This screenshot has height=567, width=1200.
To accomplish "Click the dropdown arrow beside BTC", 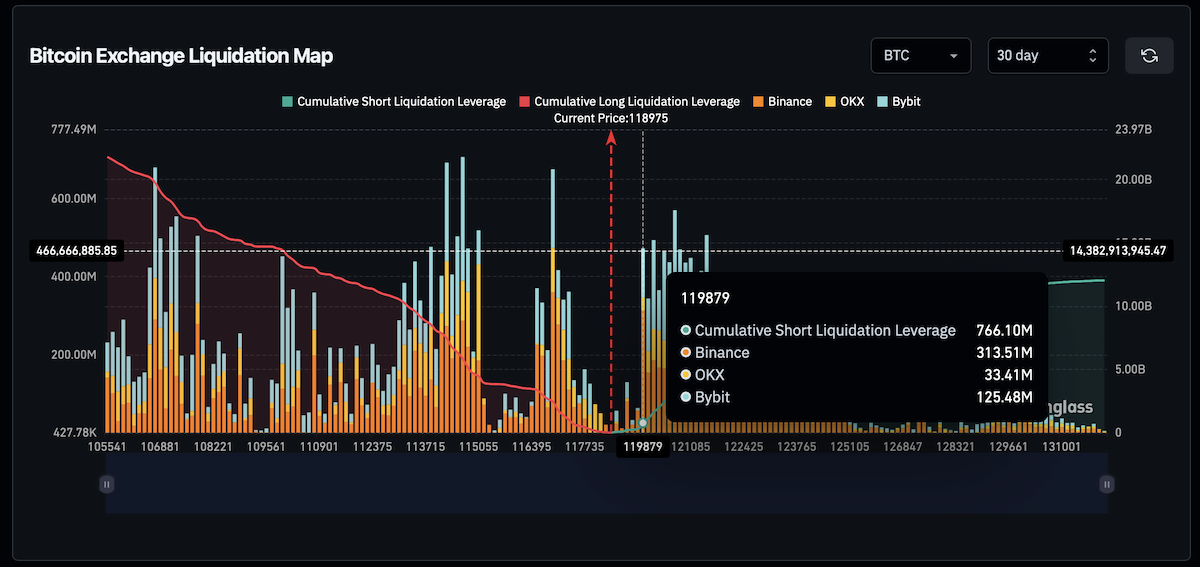I will [x=954, y=56].
